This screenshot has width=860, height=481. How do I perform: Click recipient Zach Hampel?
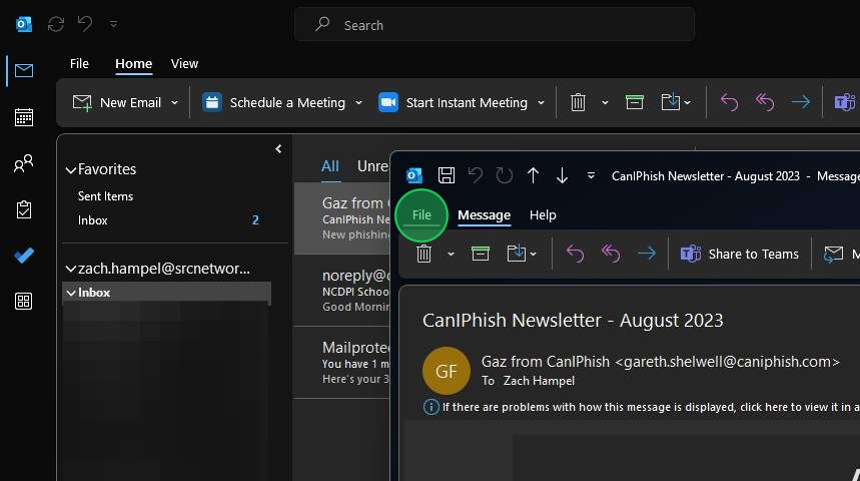click(x=539, y=381)
